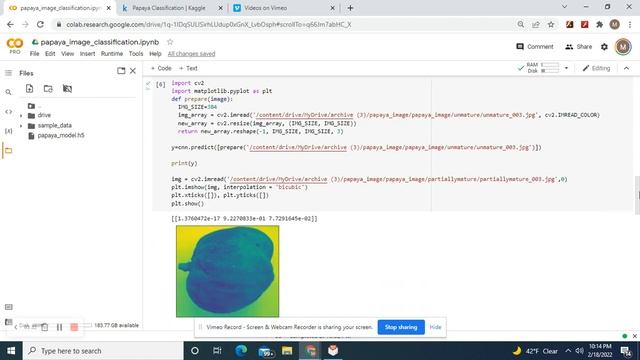Click the notebook vertical scrollbar
640x360 pixels.
(x=637, y=195)
